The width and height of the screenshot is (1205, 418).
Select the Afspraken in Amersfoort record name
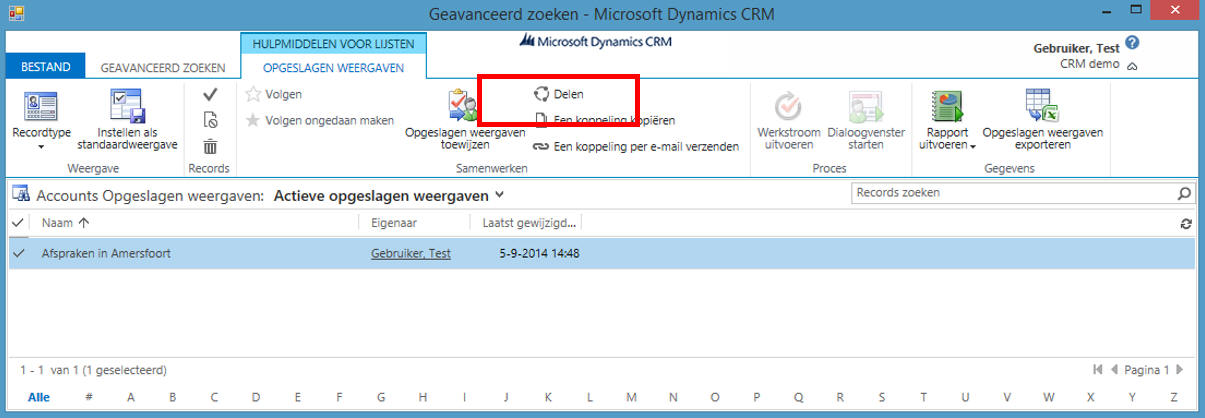point(106,254)
